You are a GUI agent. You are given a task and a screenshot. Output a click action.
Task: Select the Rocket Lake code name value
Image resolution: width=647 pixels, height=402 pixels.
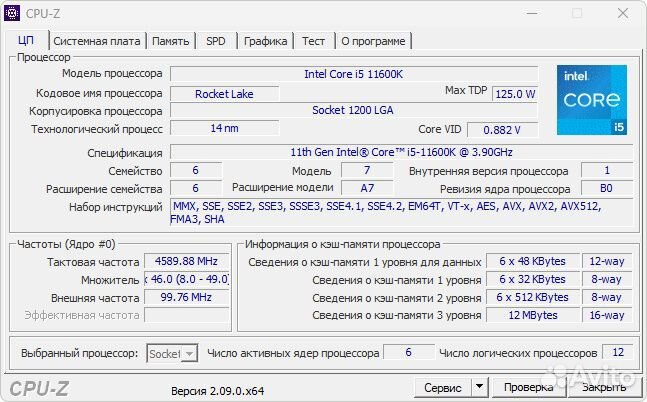click(224, 94)
